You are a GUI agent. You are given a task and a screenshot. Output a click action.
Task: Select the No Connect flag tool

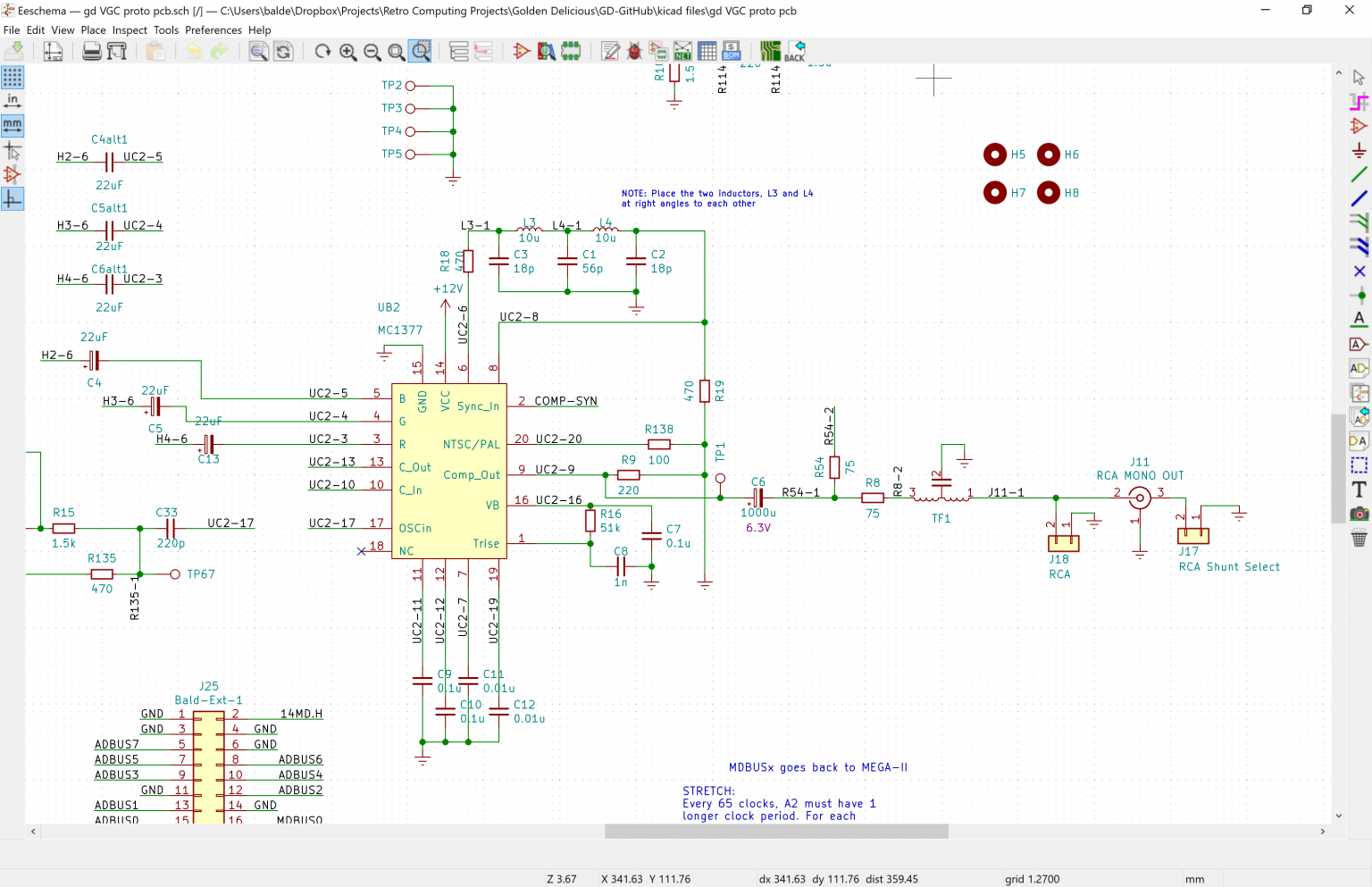pos(1360,271)
